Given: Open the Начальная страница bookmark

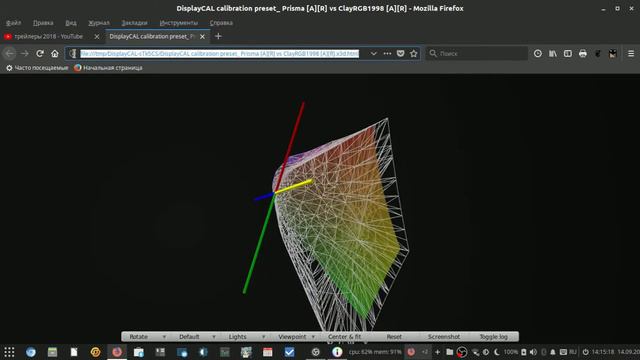Looking at the screenshot, I should (x=108, y=68).
